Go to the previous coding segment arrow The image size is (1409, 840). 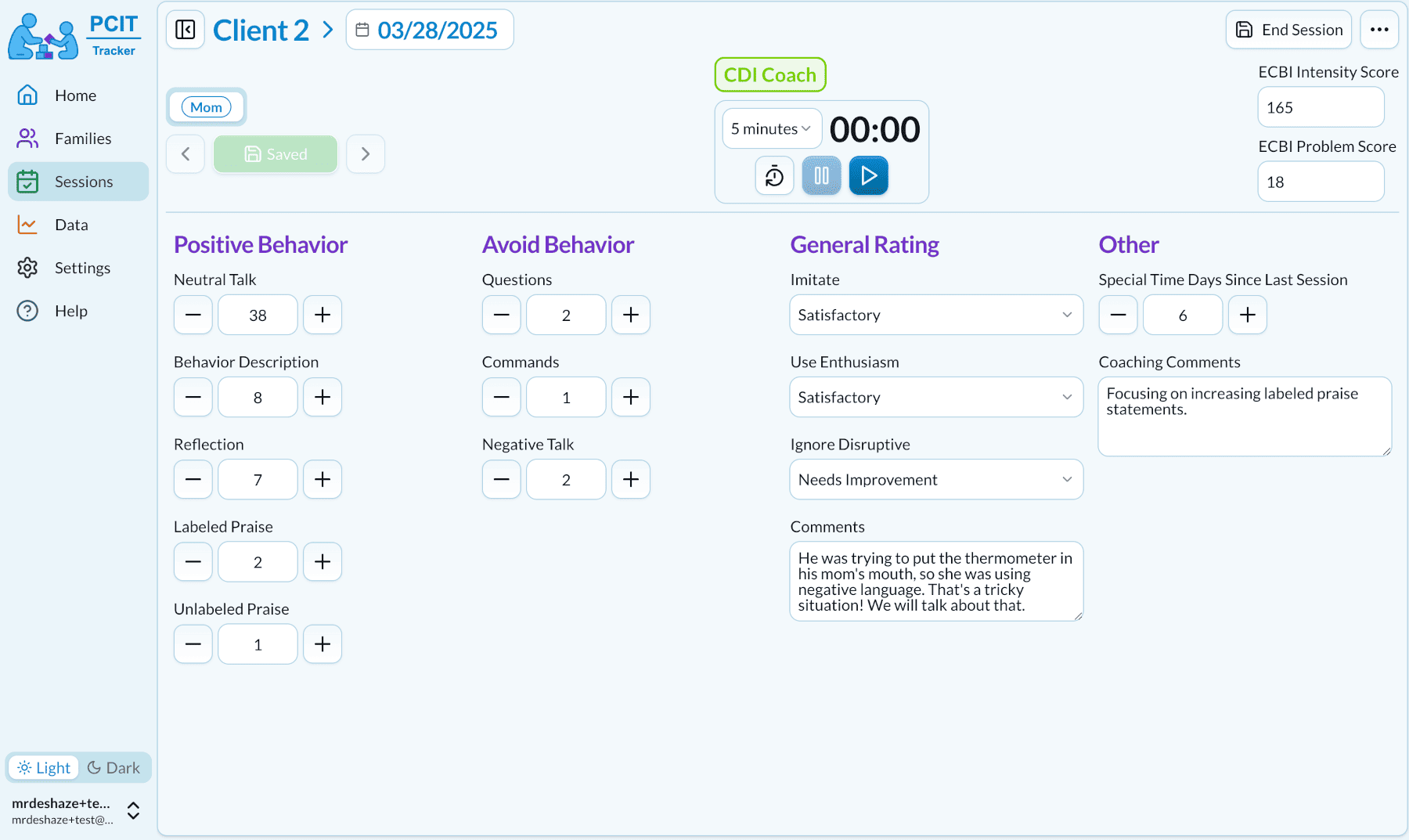click(x=186, y=154)
